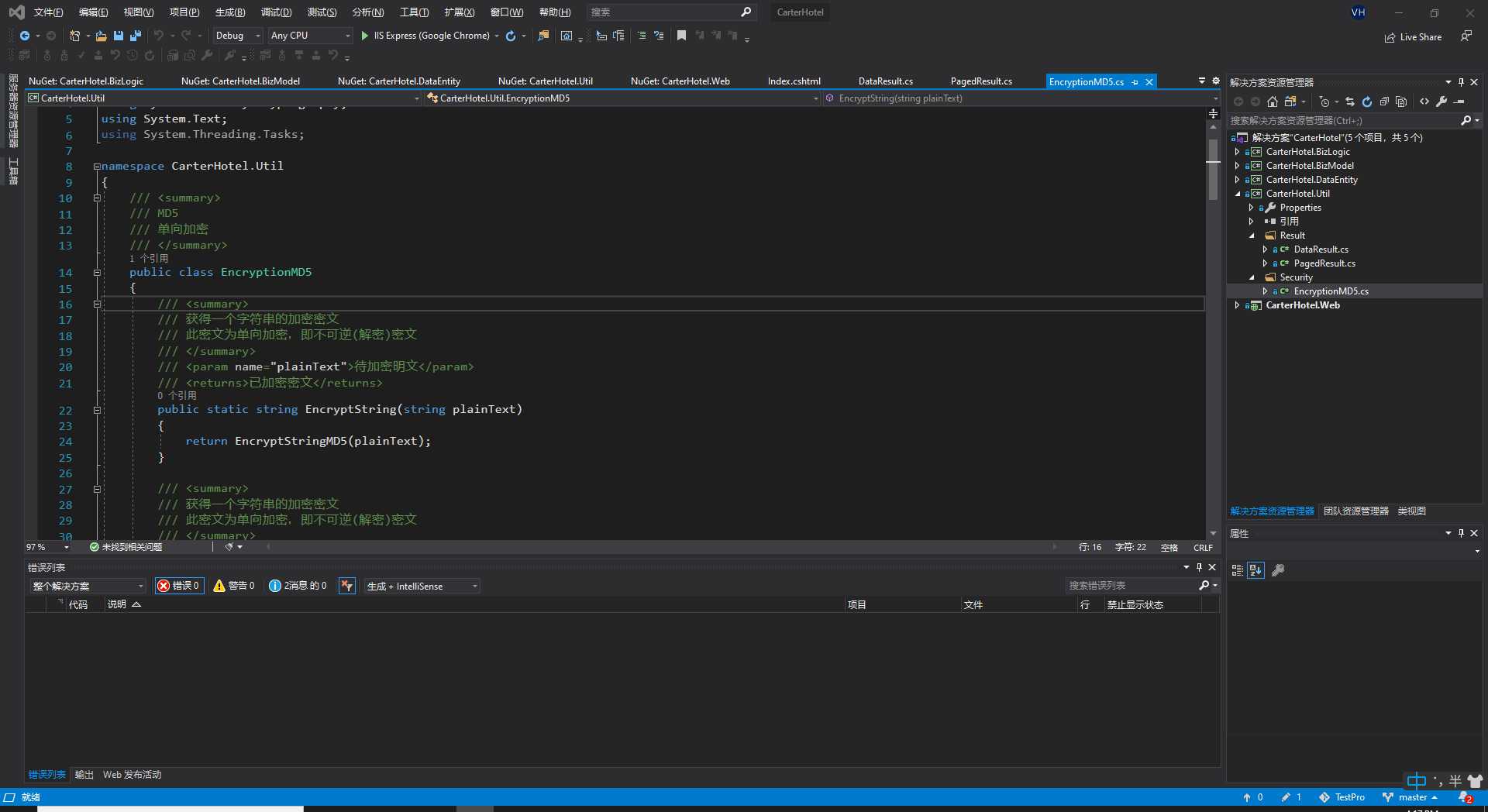Open properties via the wrench icon in Solution Explorer
The height and width of the screenshot is (812, 1488).
(x=1441, y=101)
